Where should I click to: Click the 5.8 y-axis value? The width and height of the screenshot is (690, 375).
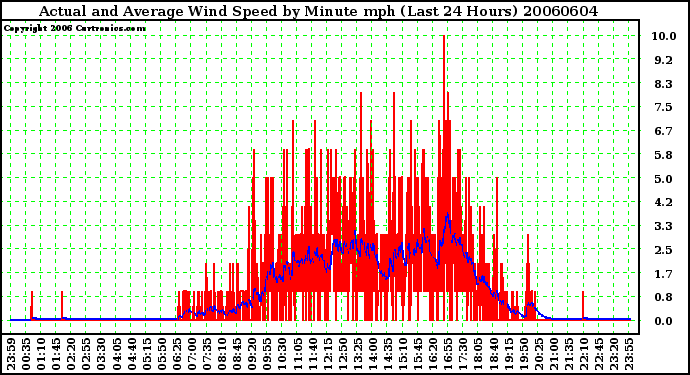pos(664,155)
